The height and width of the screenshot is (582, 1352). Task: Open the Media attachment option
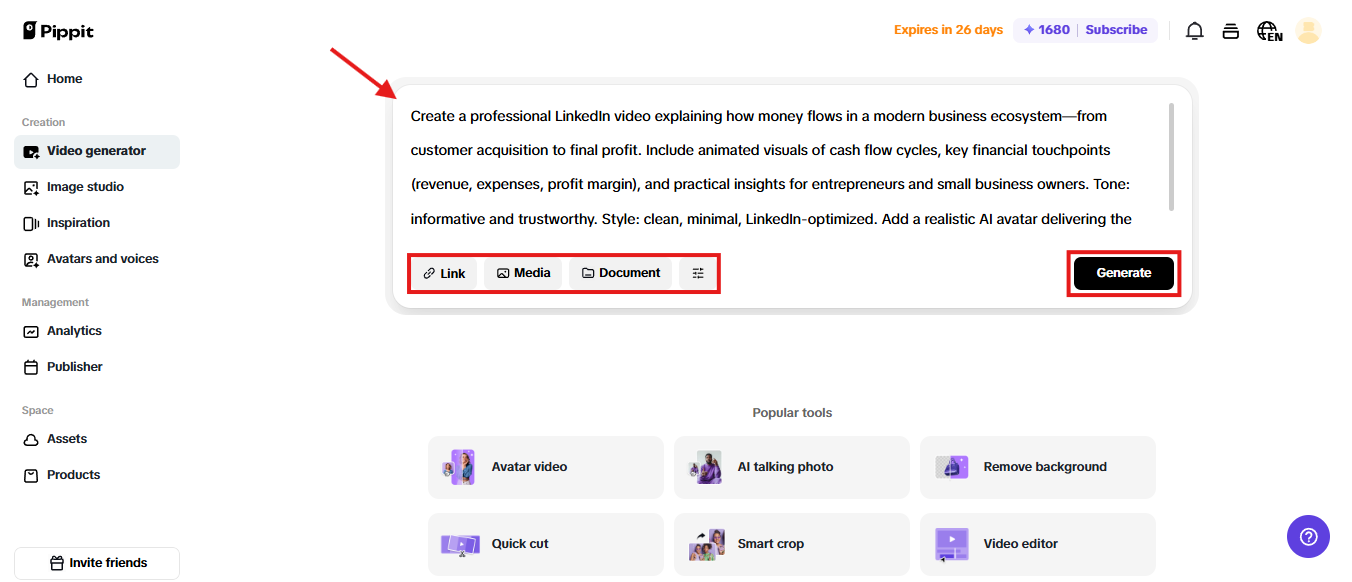click(x=522, y=272)
